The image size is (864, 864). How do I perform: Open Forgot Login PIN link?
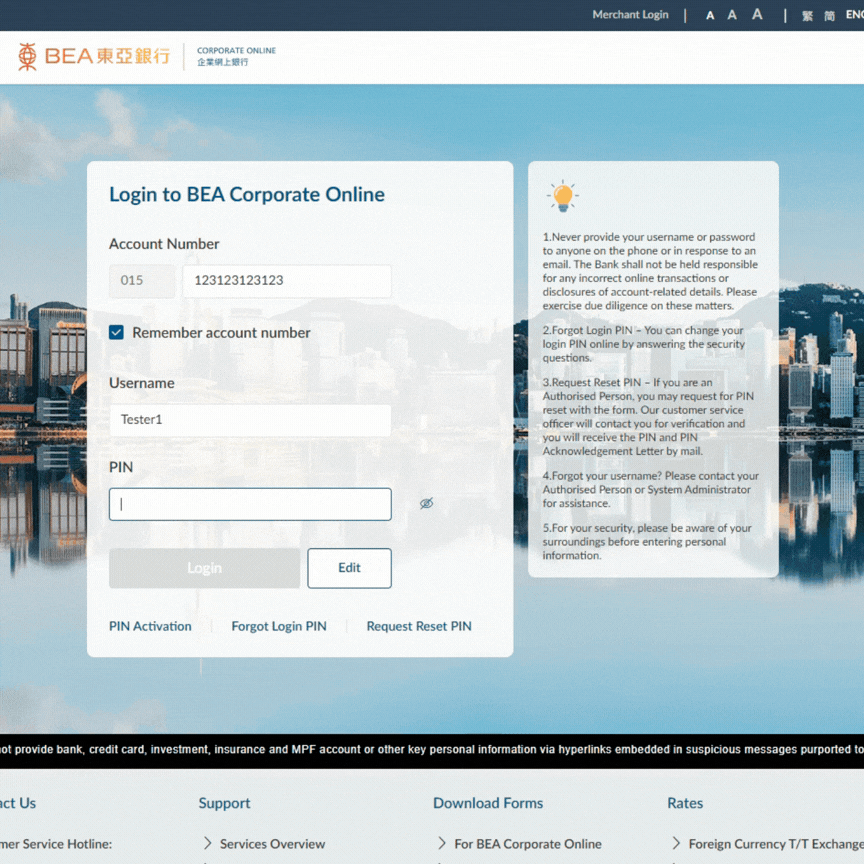(x=279, y=626)
